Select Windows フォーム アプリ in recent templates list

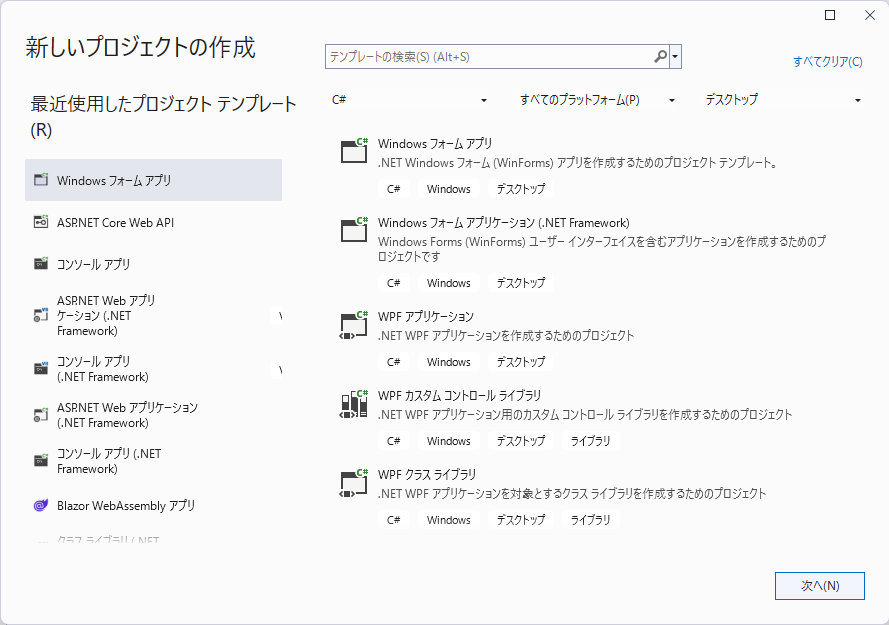(x=153, y=180)
